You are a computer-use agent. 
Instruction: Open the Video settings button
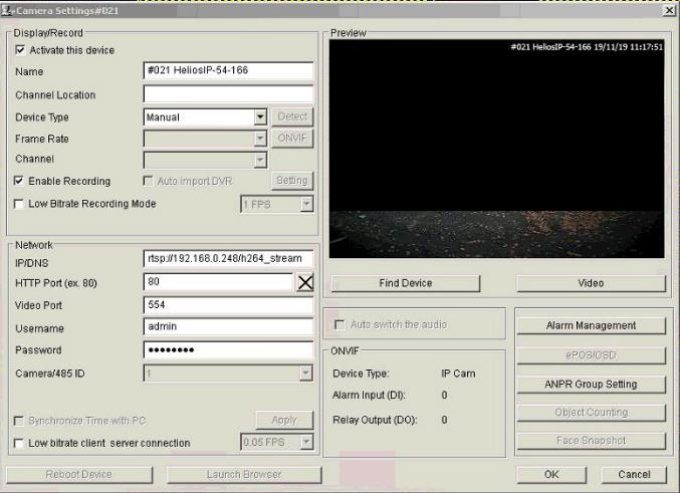click(x=591, y=283)
